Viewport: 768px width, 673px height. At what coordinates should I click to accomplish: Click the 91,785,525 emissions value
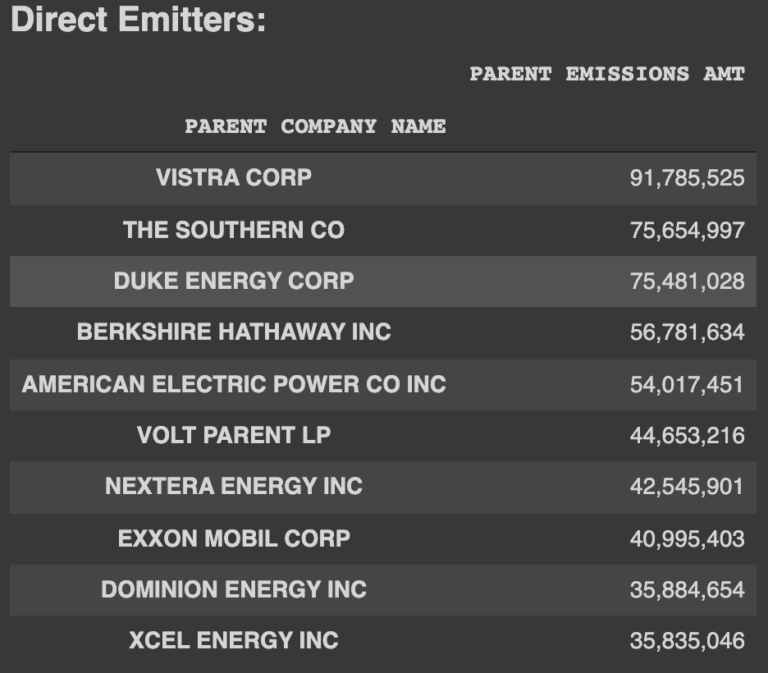coord(687,178)
